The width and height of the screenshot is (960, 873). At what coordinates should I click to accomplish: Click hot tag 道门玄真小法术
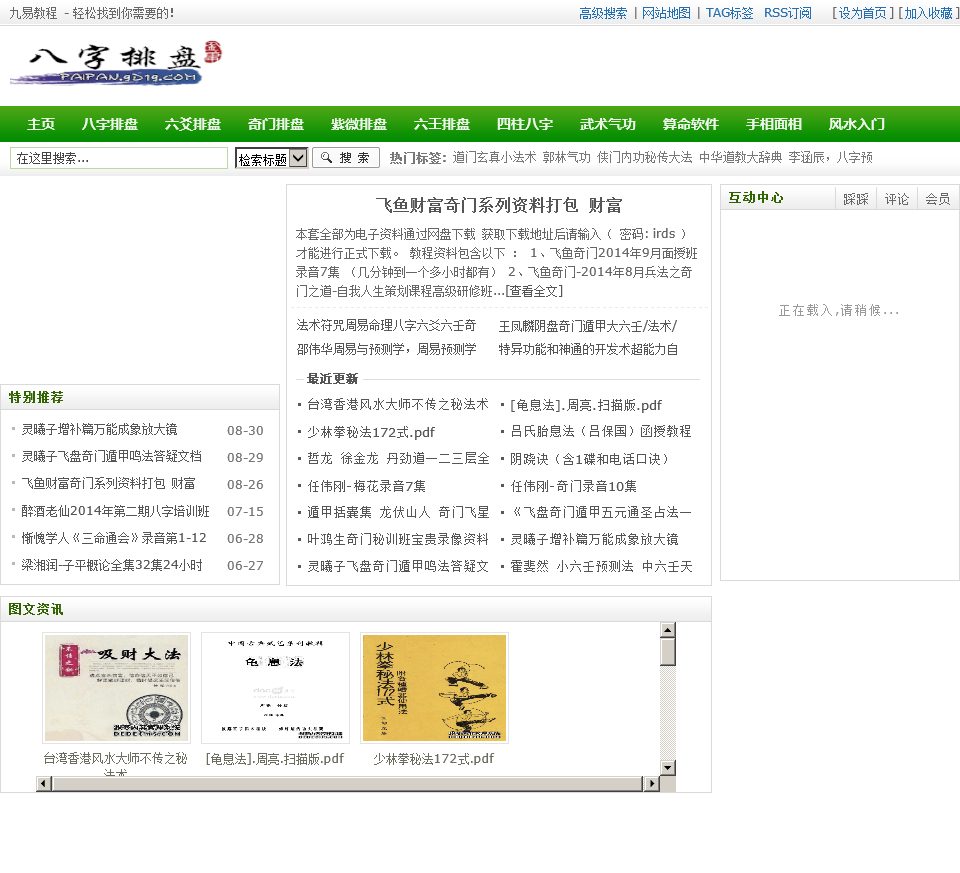tap(494, 158)
